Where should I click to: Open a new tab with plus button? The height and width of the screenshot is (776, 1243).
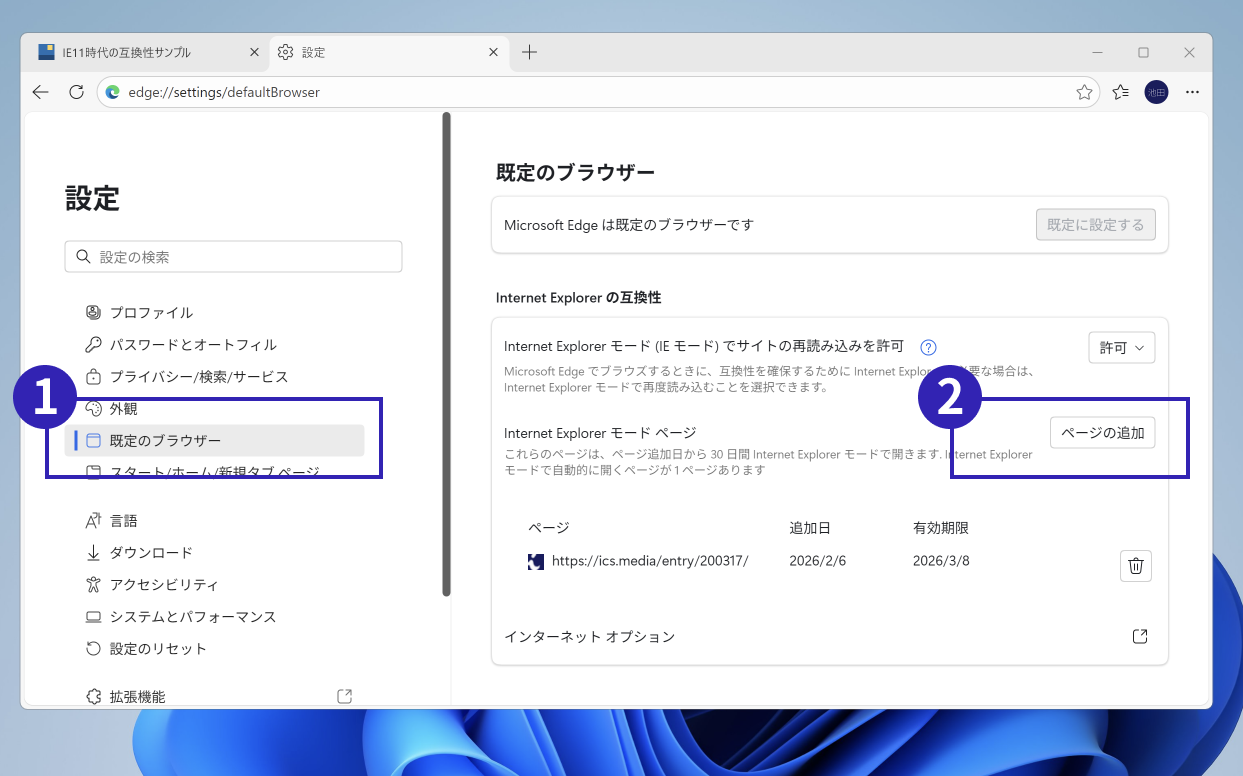click(530, 52)
